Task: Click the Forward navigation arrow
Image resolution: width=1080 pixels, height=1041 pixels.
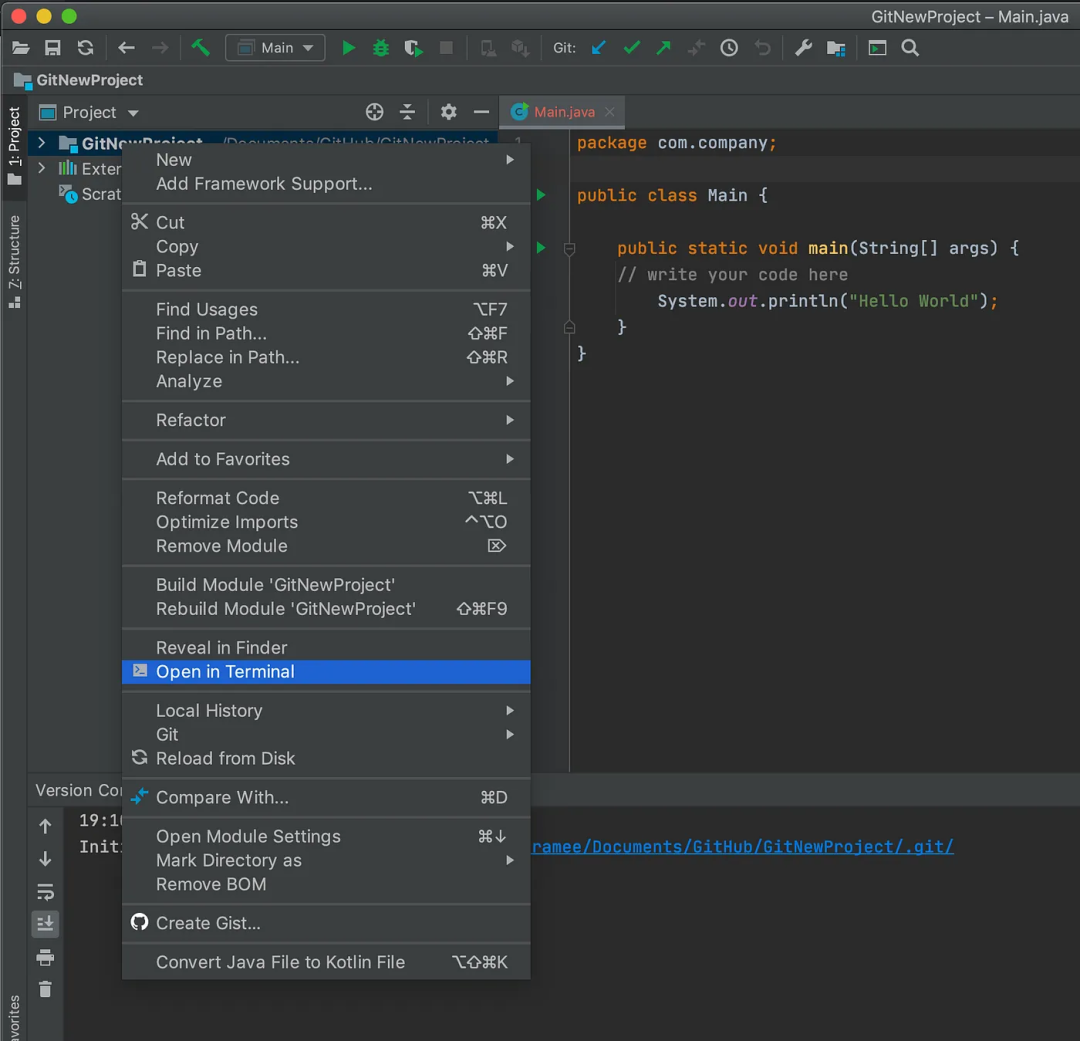Action: coord(160,48)
